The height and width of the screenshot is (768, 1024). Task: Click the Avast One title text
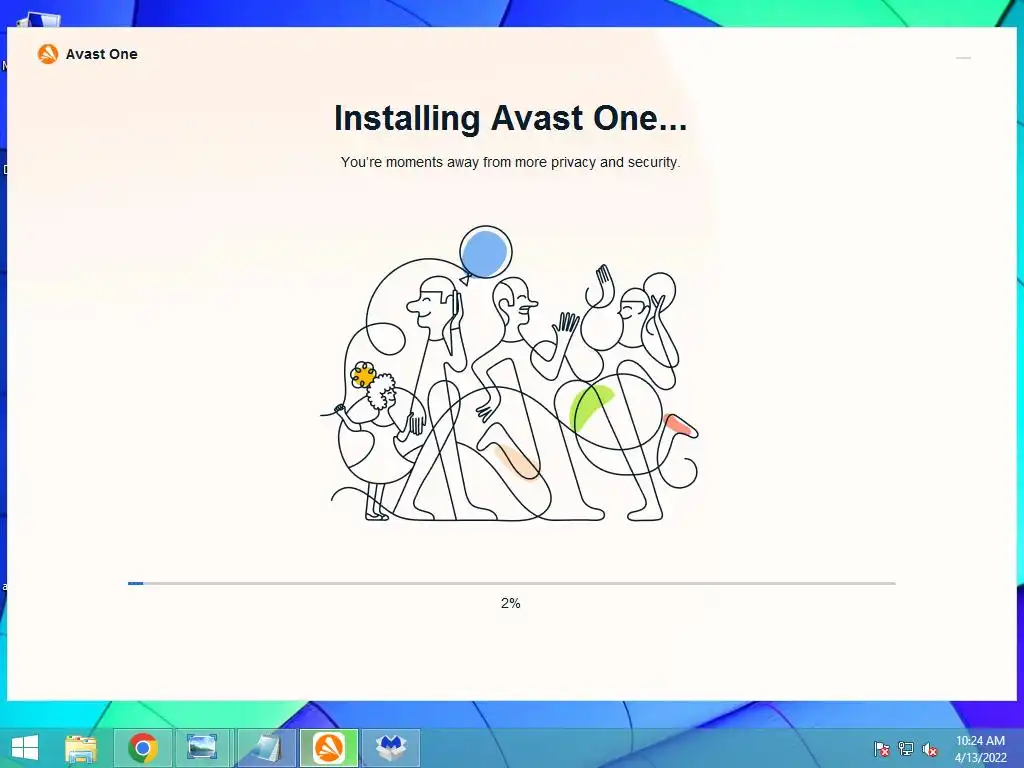(x=102, y=54)
